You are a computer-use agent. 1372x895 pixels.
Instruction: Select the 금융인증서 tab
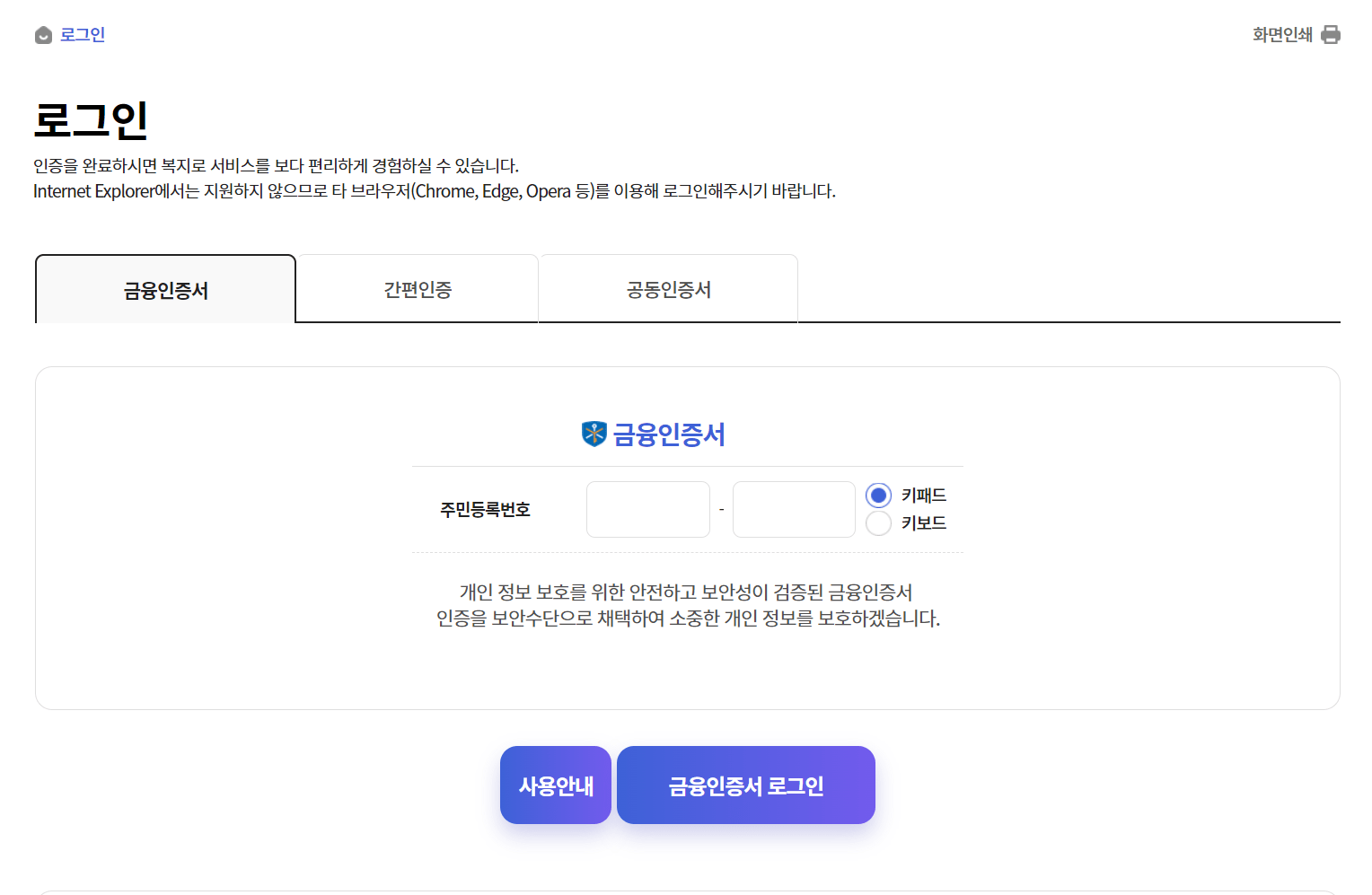tap(164, 289)
